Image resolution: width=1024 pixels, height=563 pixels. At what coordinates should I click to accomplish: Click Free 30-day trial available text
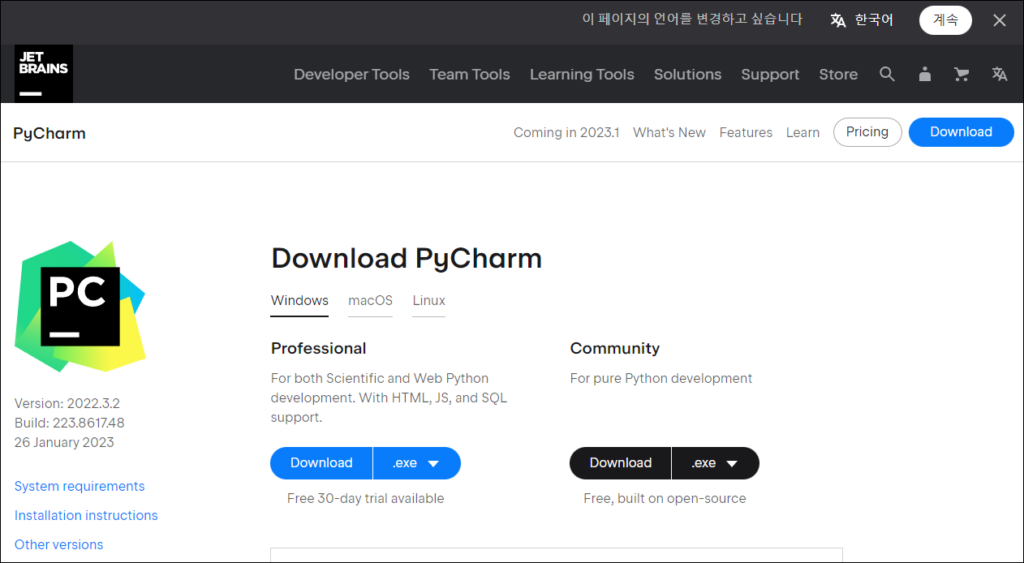pos(366,498)
